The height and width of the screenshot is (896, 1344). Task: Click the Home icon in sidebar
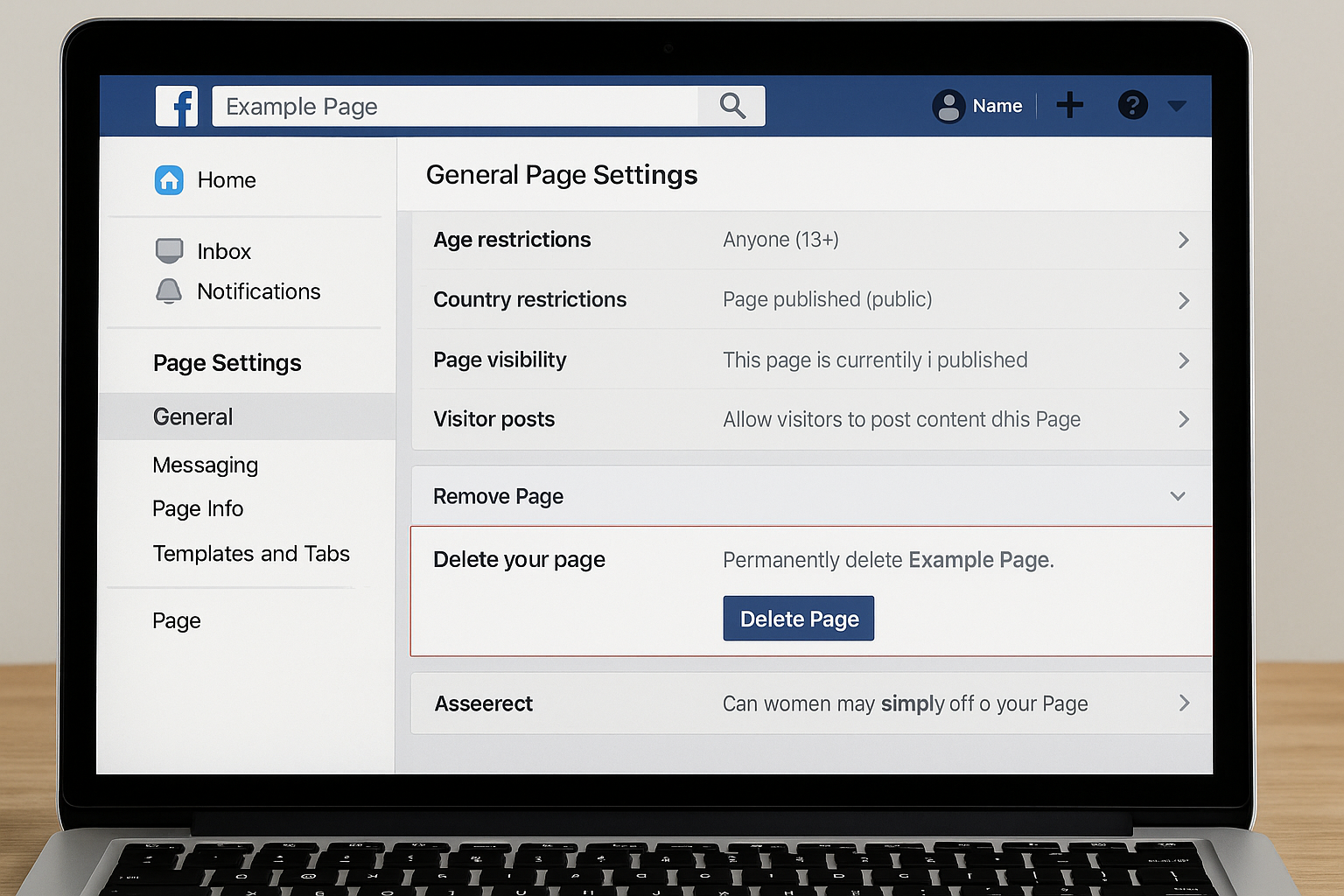pos(169,180)
